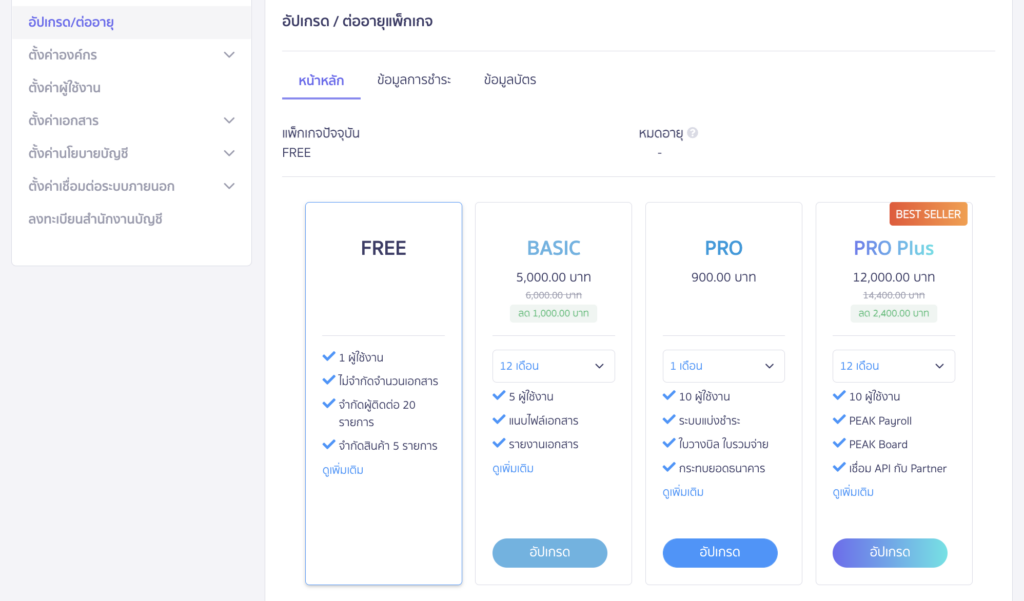Open the PRO plan 1 เดือน dropdown

(x=723, y=366)
